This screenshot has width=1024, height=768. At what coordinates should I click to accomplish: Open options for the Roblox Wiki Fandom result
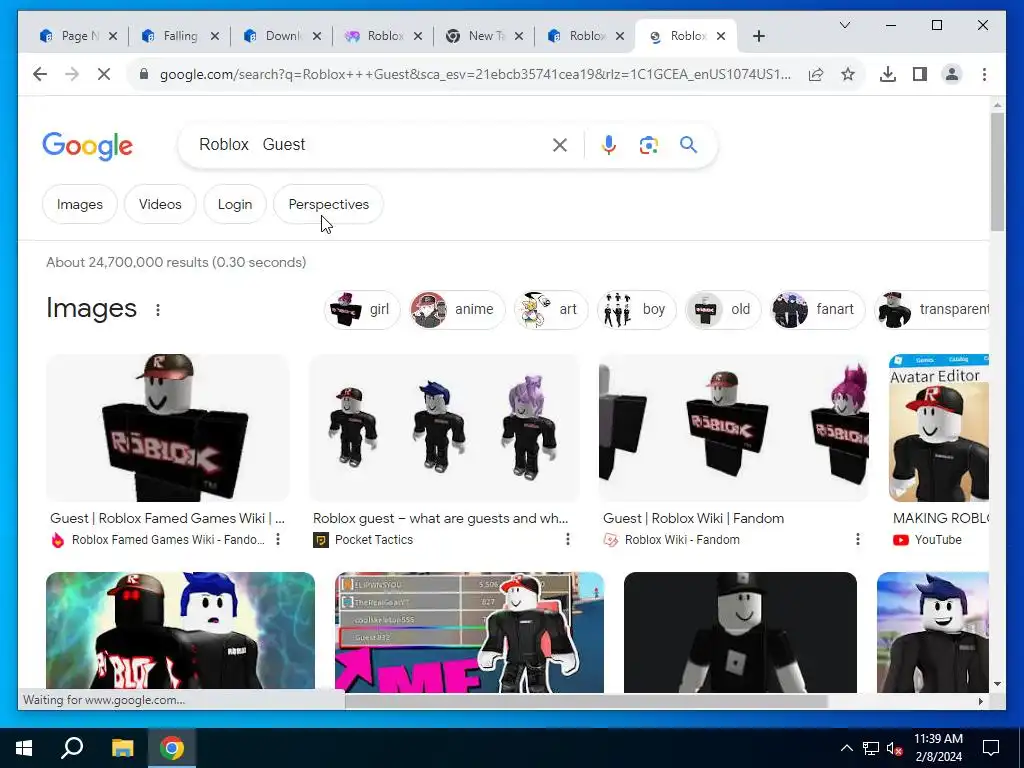pyautogui.click(x=857, y=539)
